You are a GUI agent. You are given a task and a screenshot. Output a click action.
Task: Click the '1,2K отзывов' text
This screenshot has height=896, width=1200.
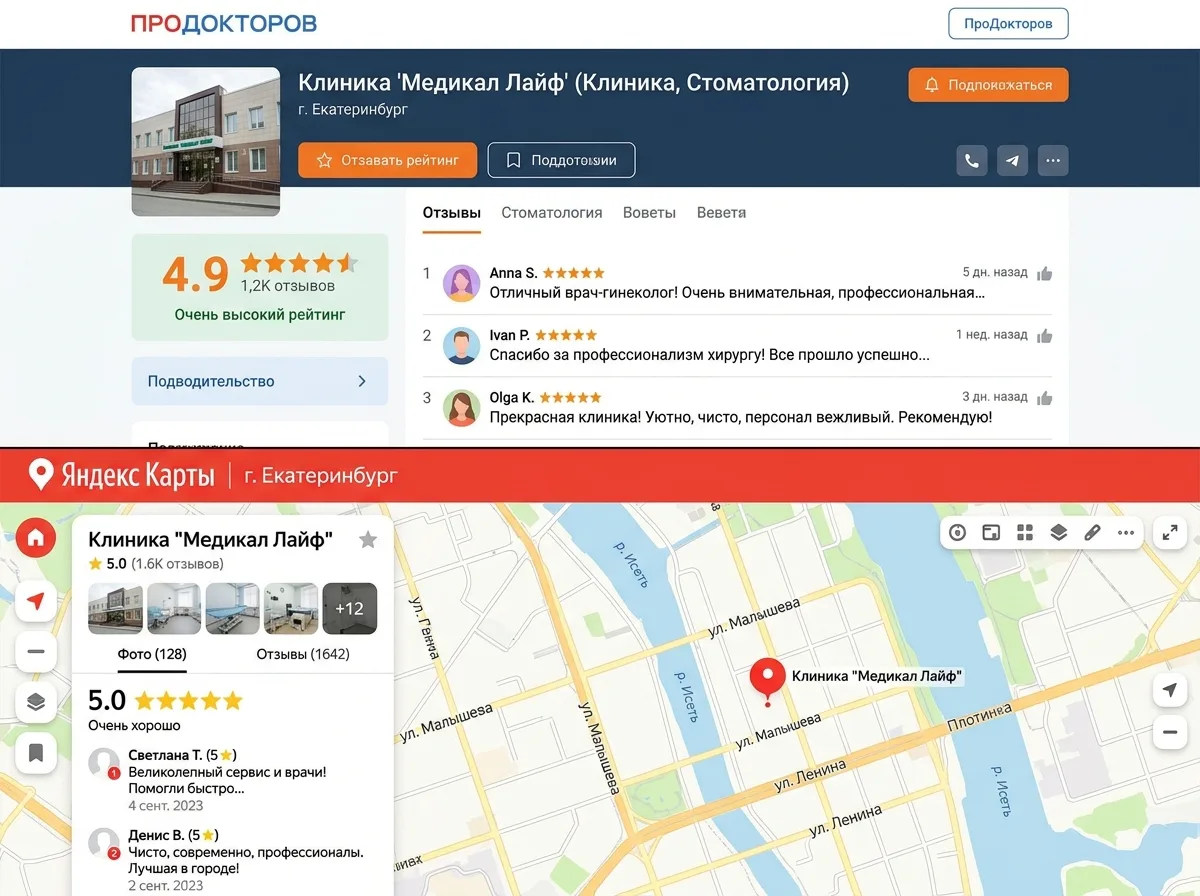pyautogui.click(x=288, y=286)
